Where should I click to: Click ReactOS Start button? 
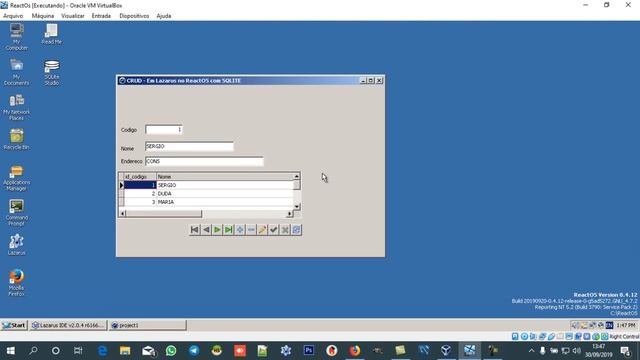(14, 325)
